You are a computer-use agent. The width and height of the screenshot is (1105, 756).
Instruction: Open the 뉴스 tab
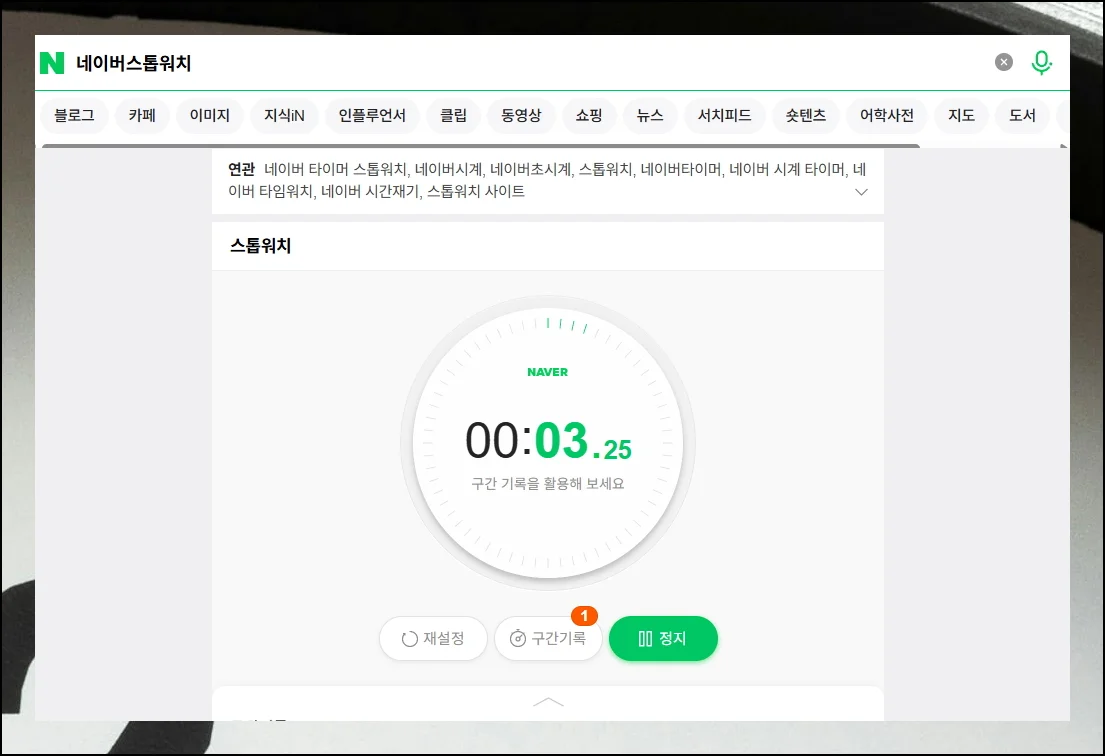click(x=650, y=116)
